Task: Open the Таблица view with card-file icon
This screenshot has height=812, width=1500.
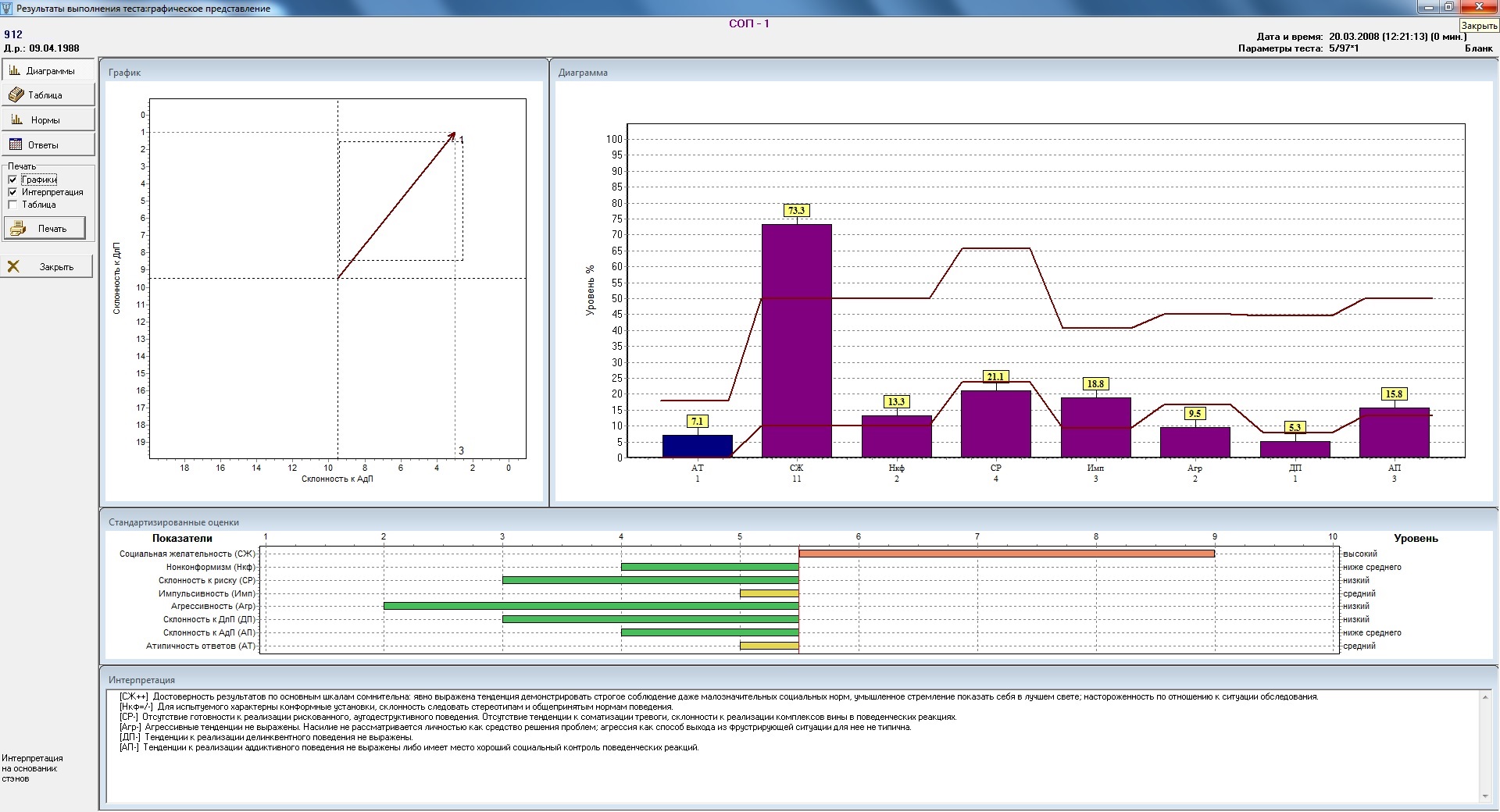Action: [48, 95]
